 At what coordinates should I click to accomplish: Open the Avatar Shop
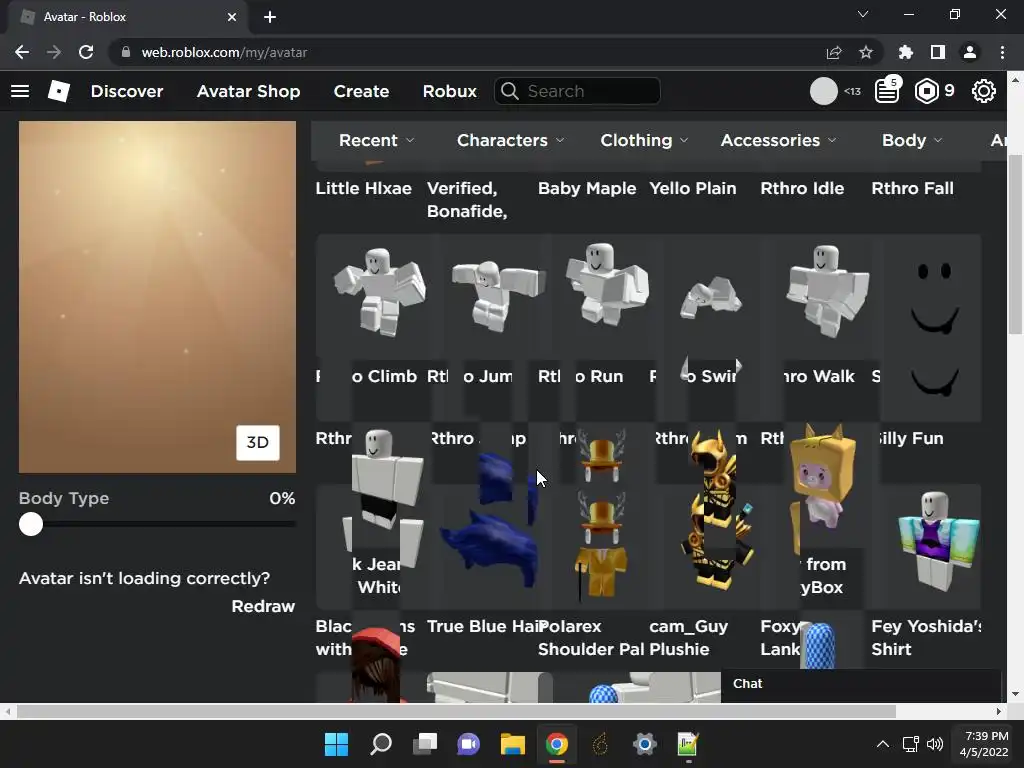248,91
